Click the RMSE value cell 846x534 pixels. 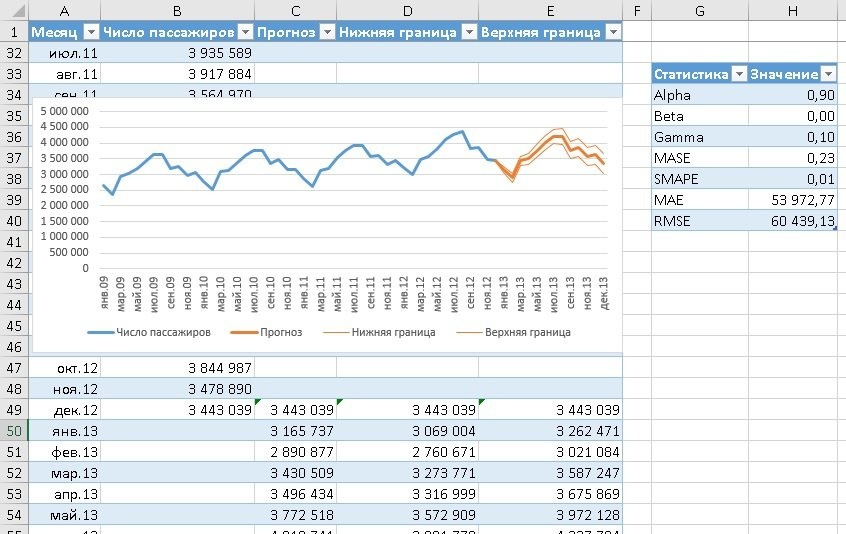tap(793, 221)
